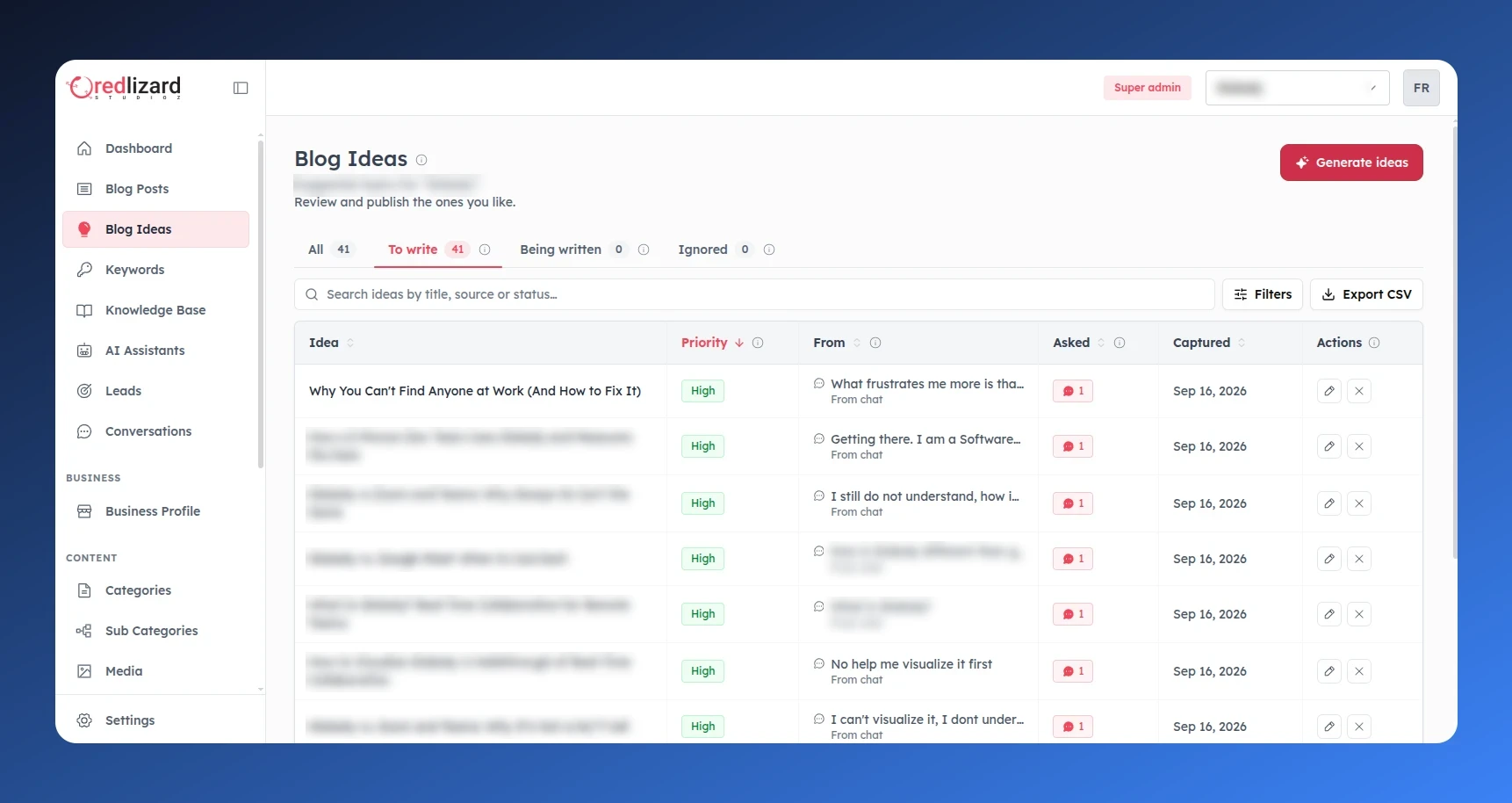Sort table by Asked column
This screenshot has width=1512, height=803.
1079,343
